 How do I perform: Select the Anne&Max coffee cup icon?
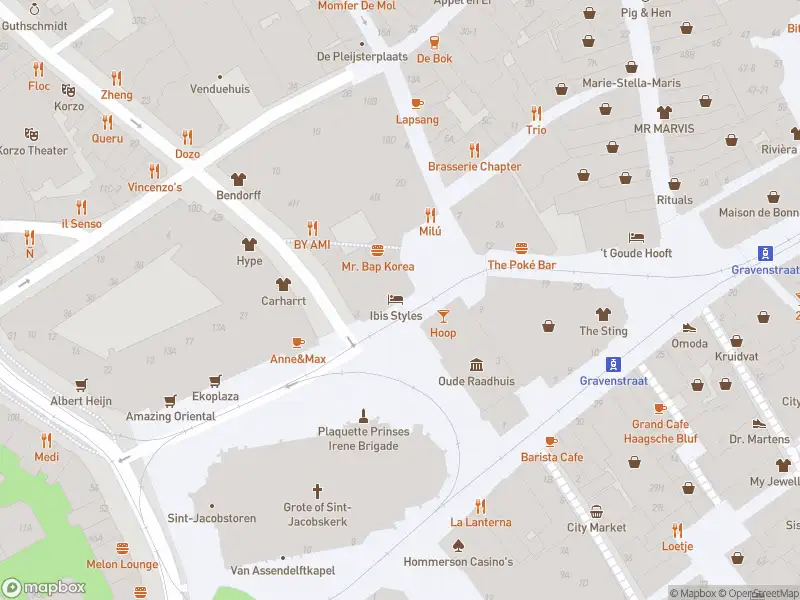pyautogui.click(x=298, y=342)
